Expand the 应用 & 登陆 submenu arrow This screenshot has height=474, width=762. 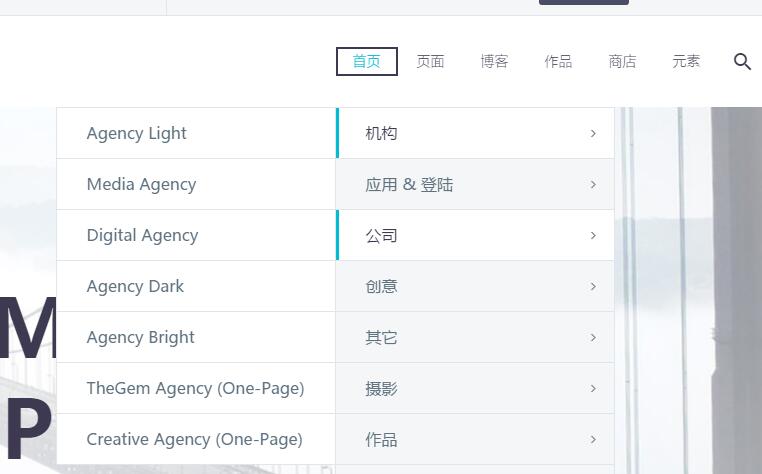point(593,184)
